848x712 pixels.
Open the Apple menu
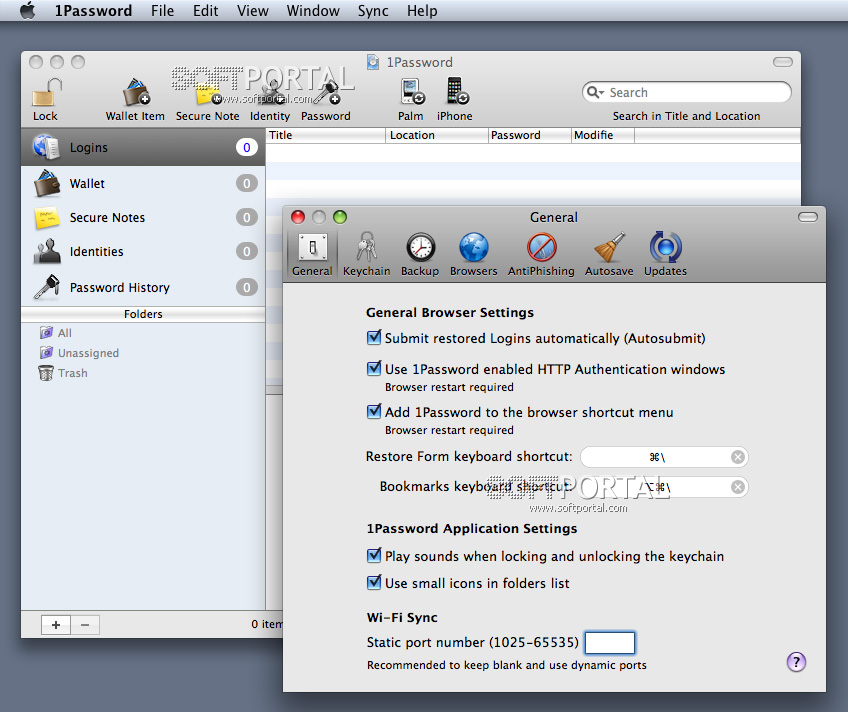(28, 11)
